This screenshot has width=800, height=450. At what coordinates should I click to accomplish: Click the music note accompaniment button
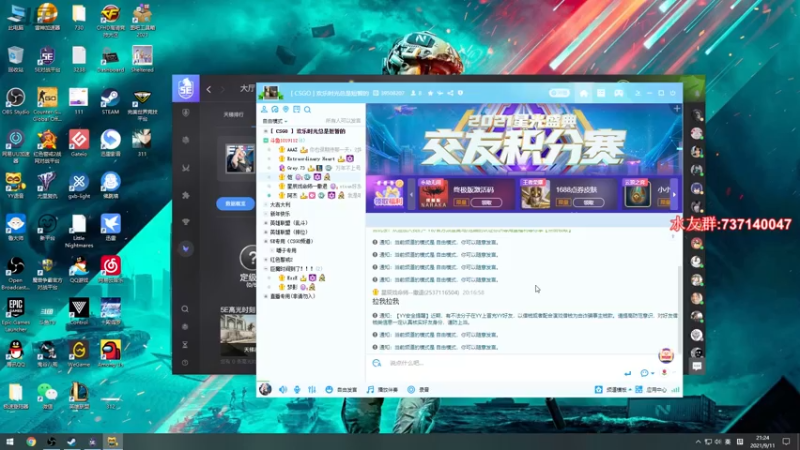pos(382,389)
